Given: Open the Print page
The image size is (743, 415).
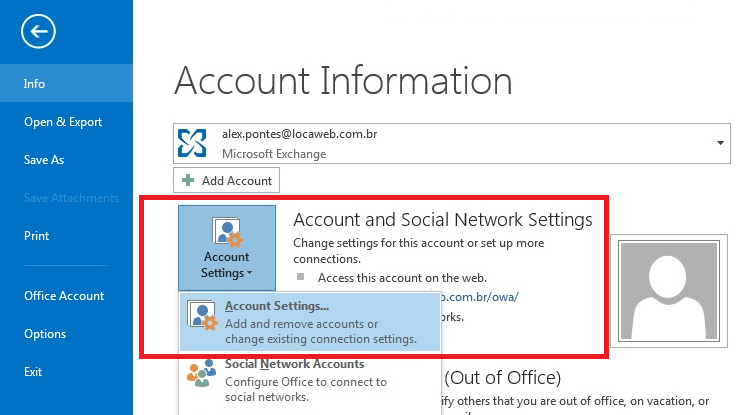Looking at the screenshot, I should point(36,235).
